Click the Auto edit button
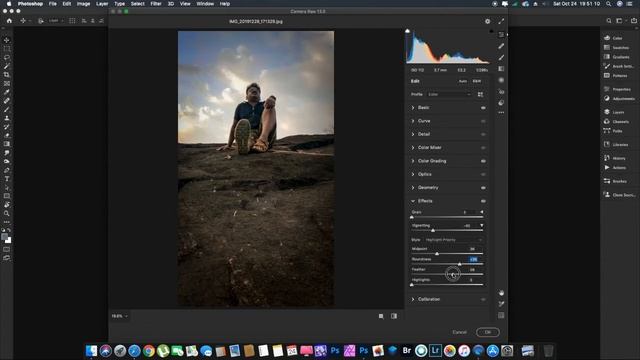This screenshot has width=640, height=360. pyautogui.click(x=462, y=81)
